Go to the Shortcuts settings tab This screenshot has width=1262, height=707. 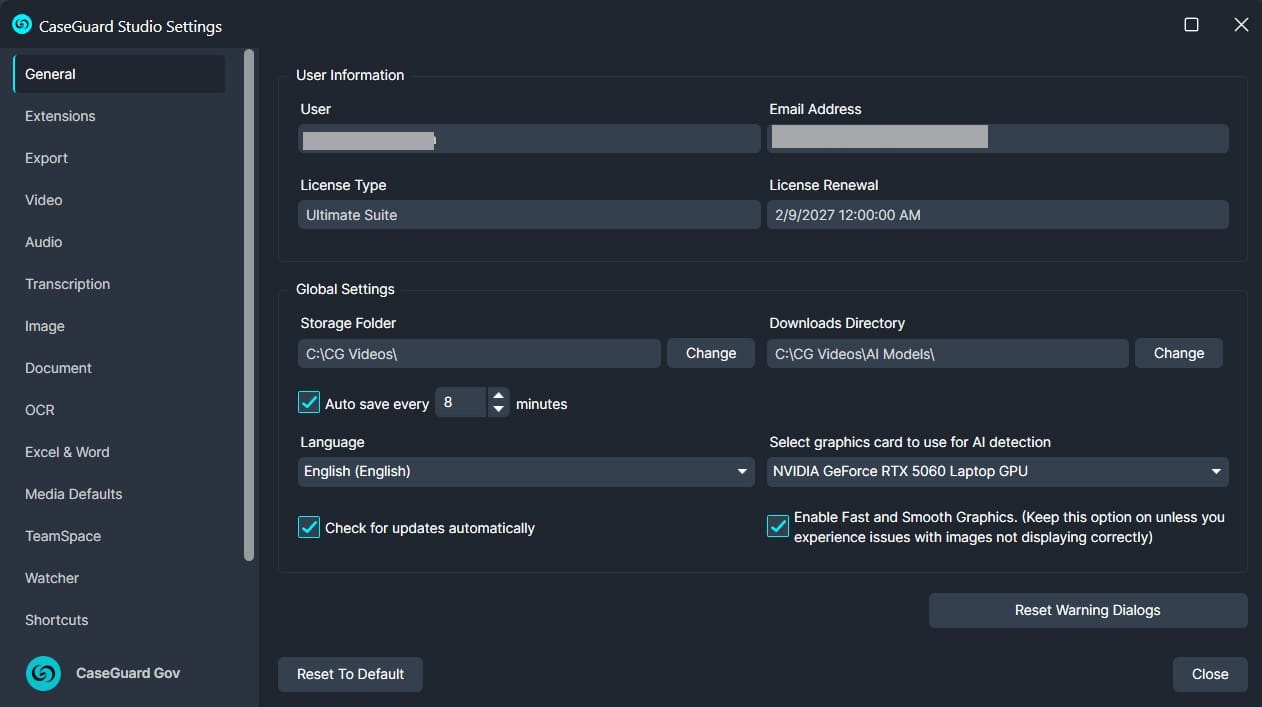56,620
